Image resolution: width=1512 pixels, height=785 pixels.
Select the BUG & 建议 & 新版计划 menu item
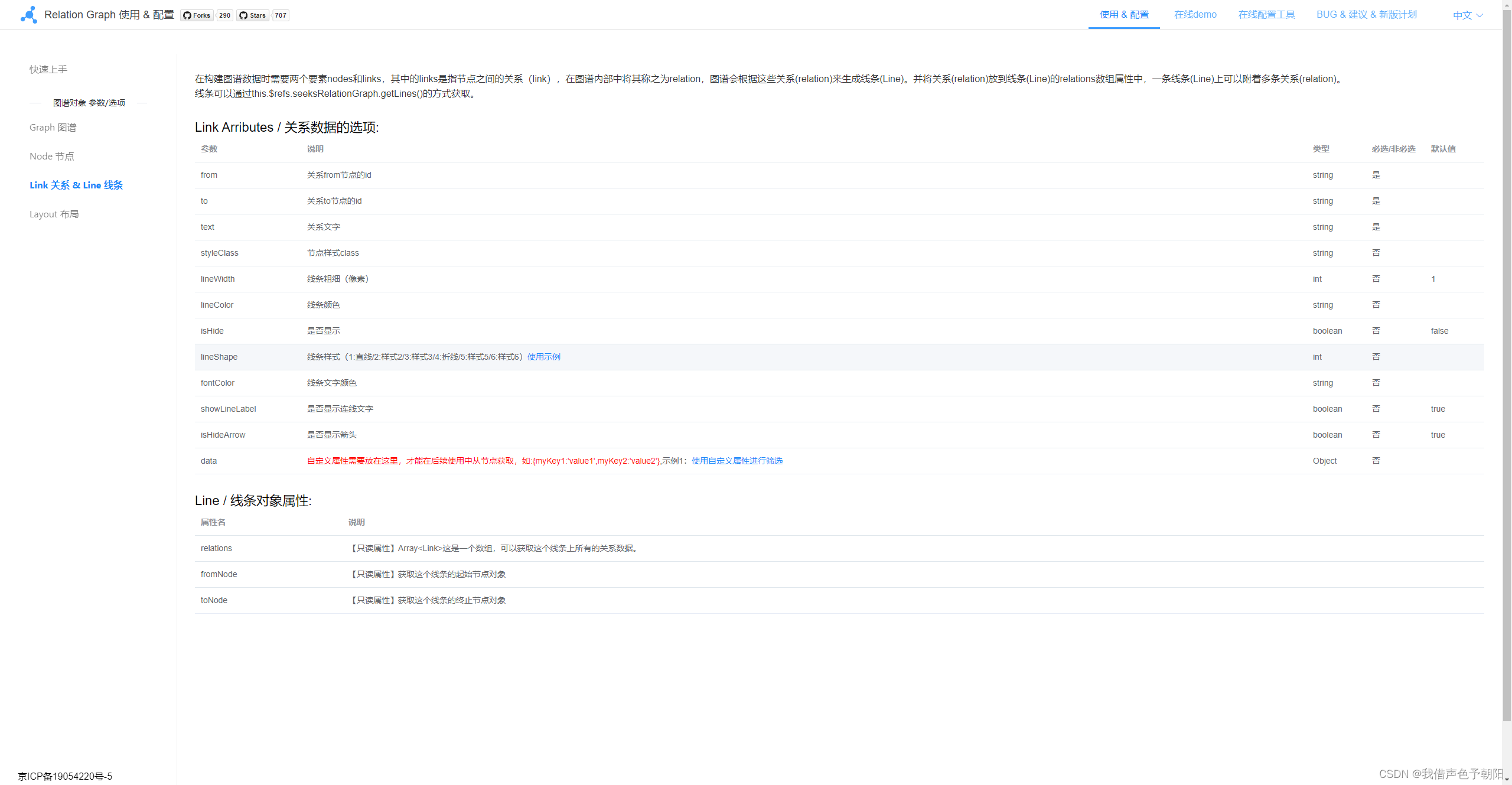click(x=1366, y=14)
